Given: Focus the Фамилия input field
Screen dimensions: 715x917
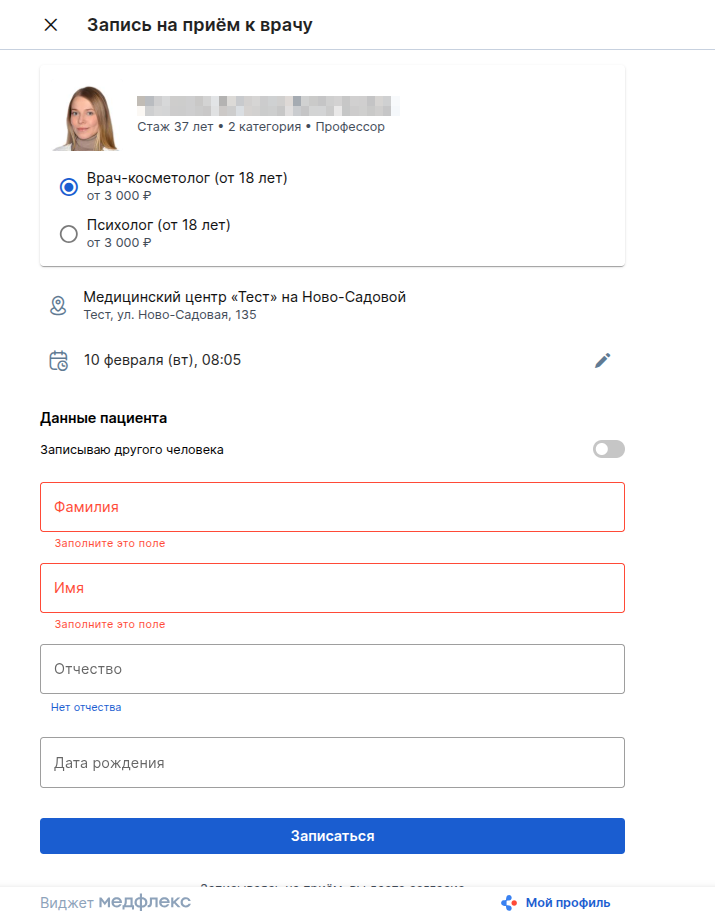Looking at the screenshot, I should 332,507.
